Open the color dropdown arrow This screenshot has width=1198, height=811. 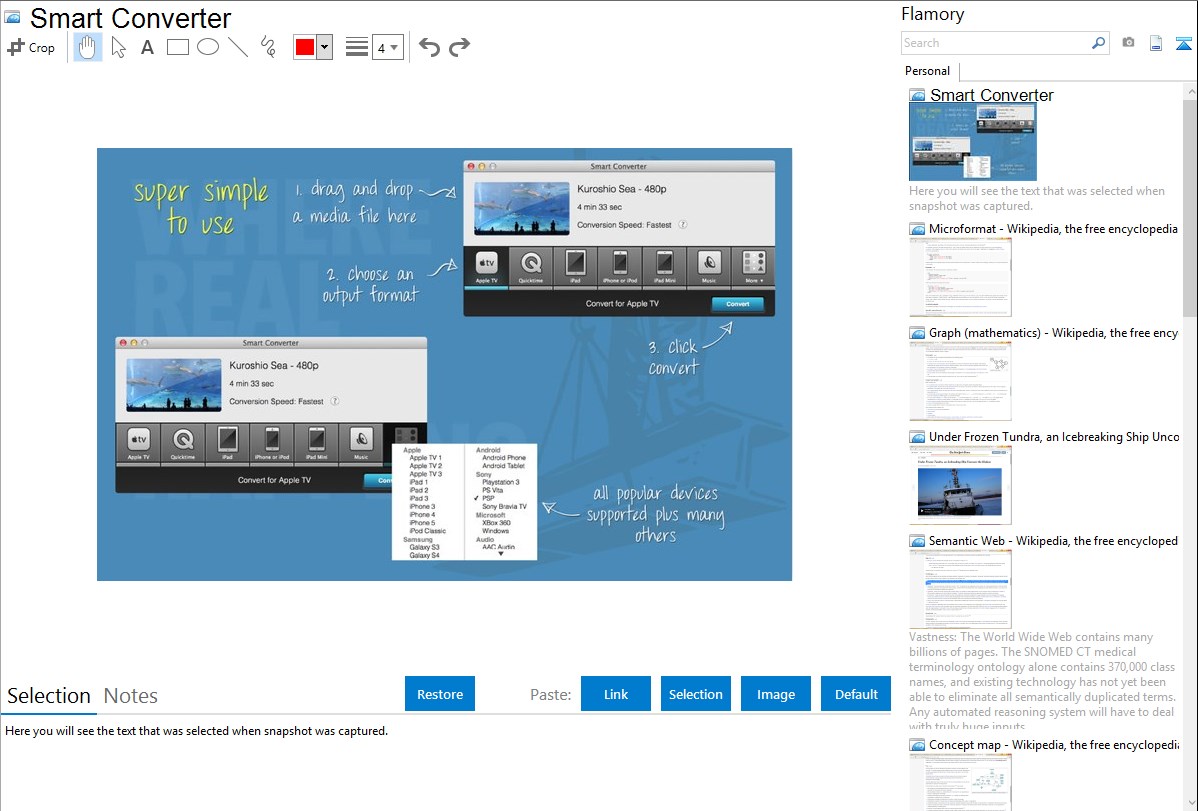pyautogui.click(x=325, y=47)
